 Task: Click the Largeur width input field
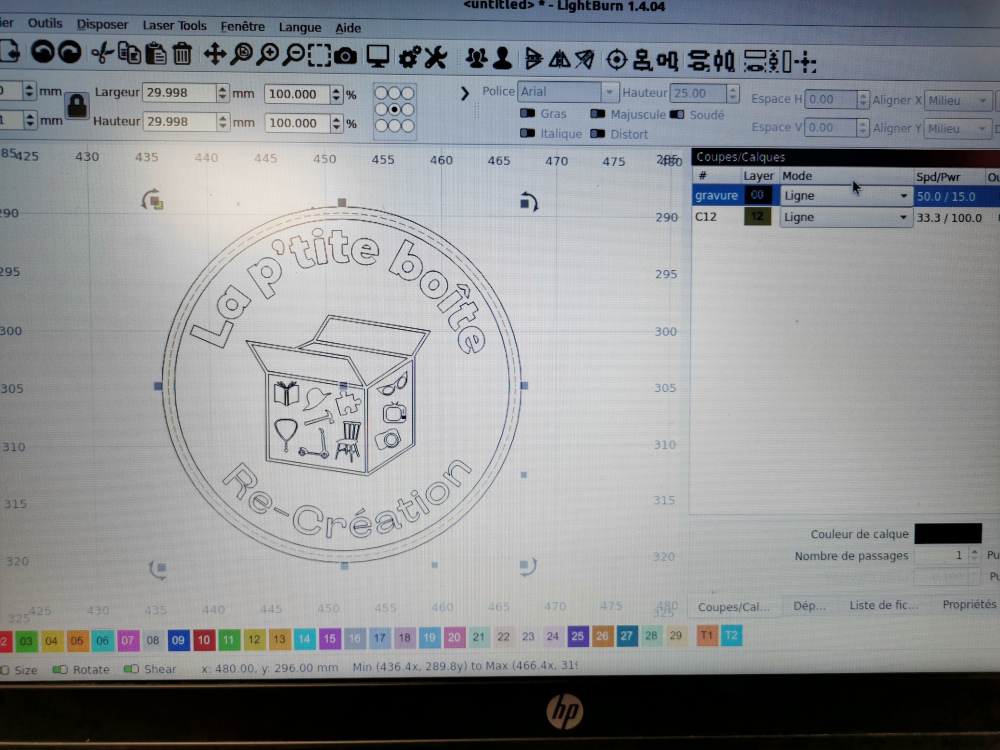coord(179,93)
